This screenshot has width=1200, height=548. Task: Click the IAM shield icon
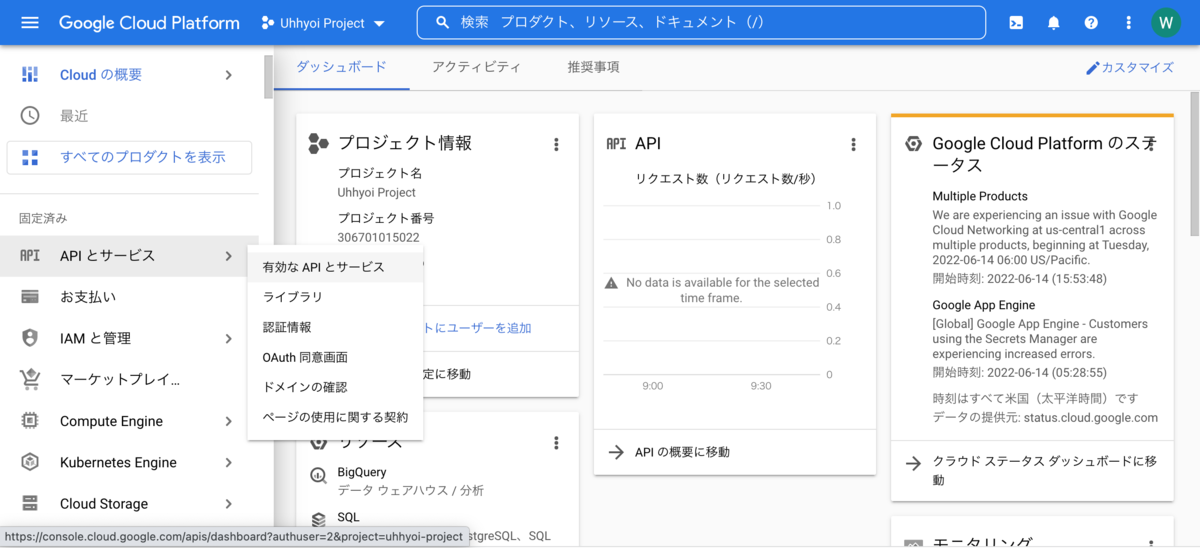tap(30, 338)
